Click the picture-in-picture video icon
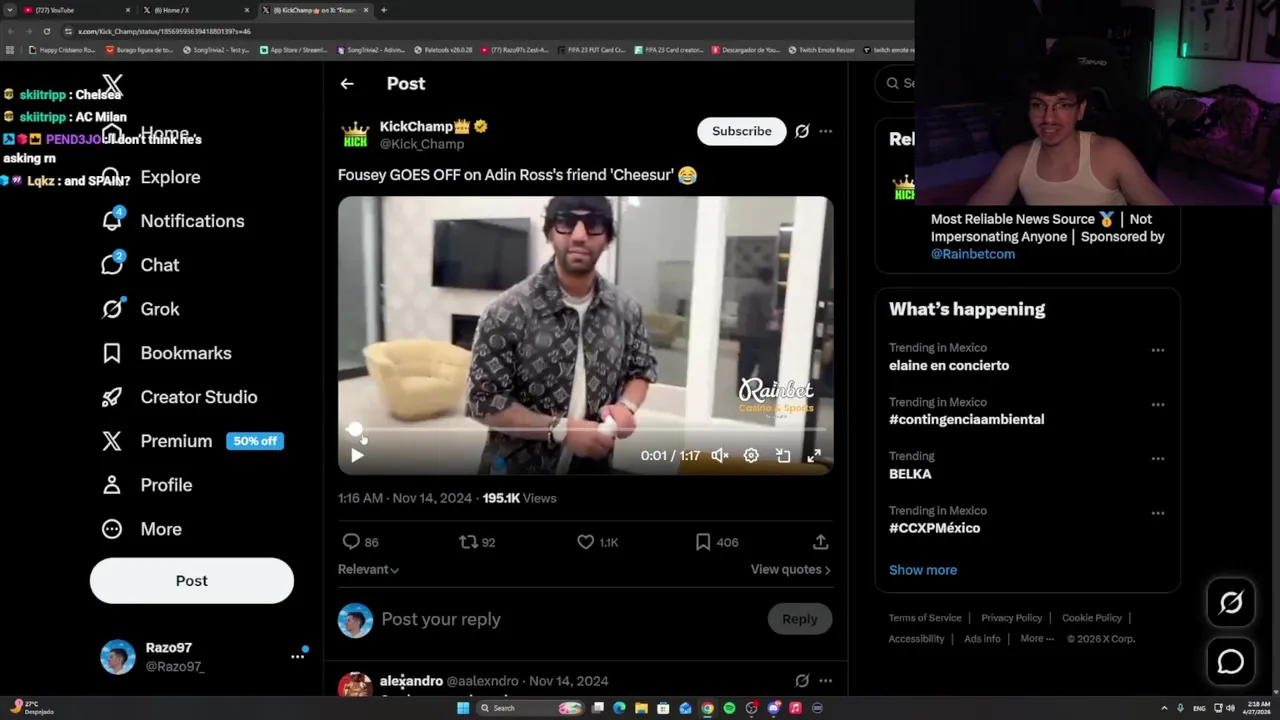This screenshot has width=1280, height=720. [783, 456]
